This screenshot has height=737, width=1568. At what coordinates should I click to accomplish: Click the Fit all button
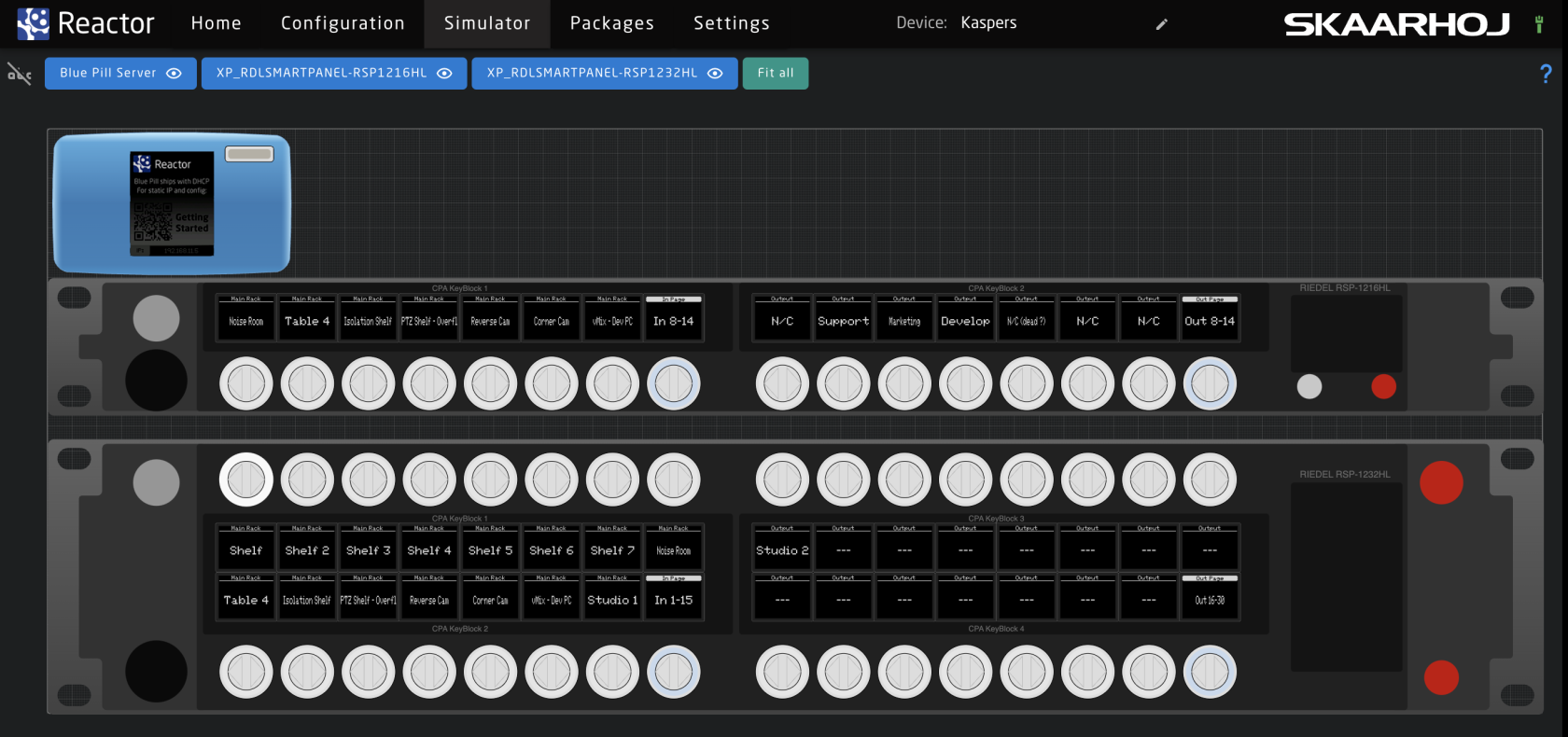click(776, 74)
